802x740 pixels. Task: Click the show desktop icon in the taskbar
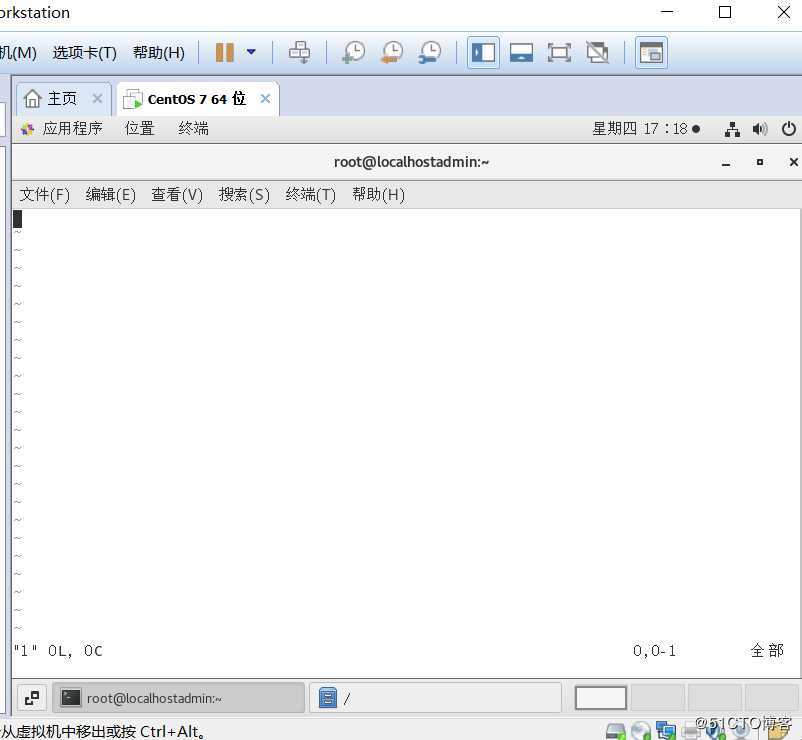click(32, 698)
